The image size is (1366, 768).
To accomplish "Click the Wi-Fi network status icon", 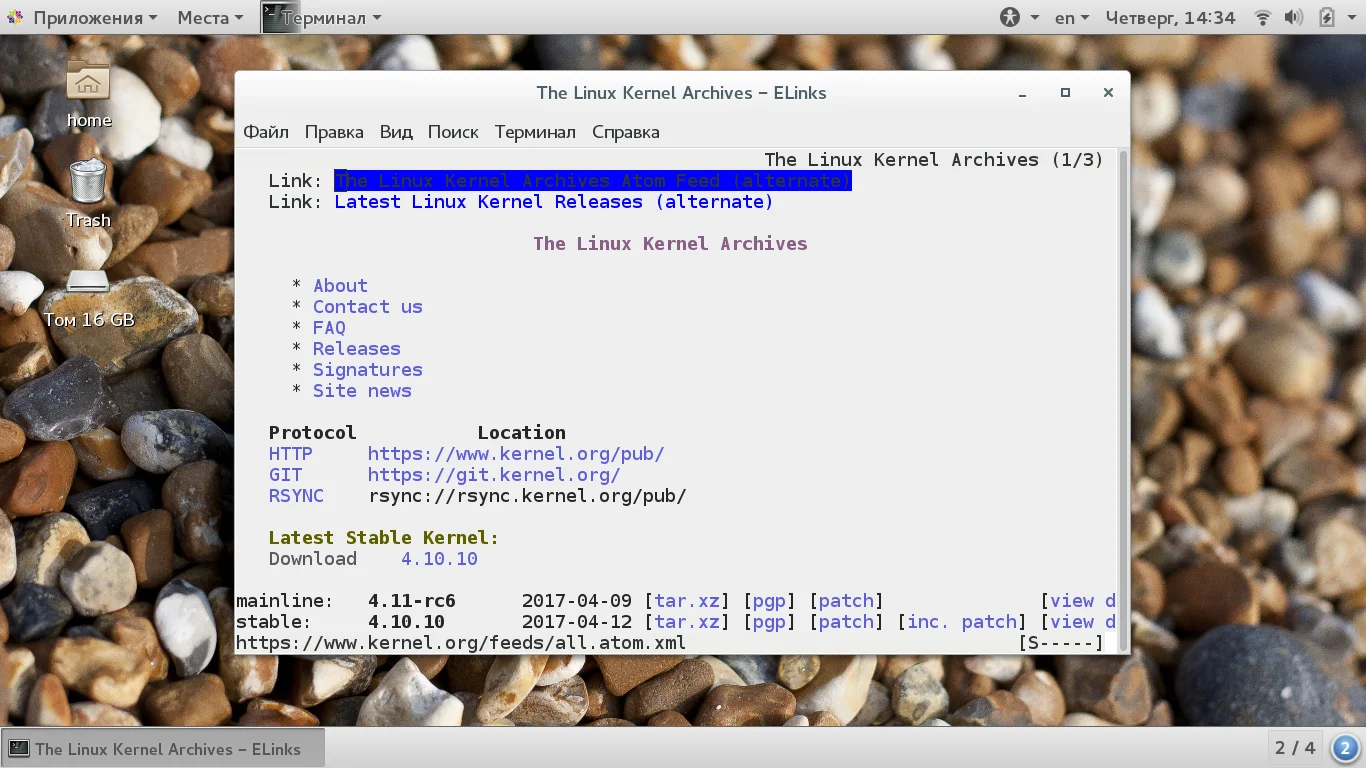I will pyautogui.click(x=1263, y=18).
